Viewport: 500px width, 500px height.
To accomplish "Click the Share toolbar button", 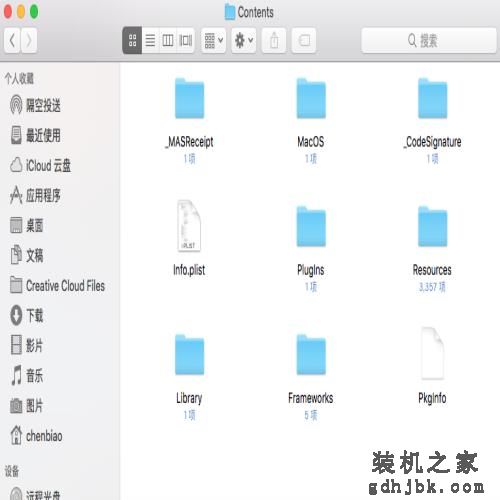I will pyautogui.click(x=274, y=40).
